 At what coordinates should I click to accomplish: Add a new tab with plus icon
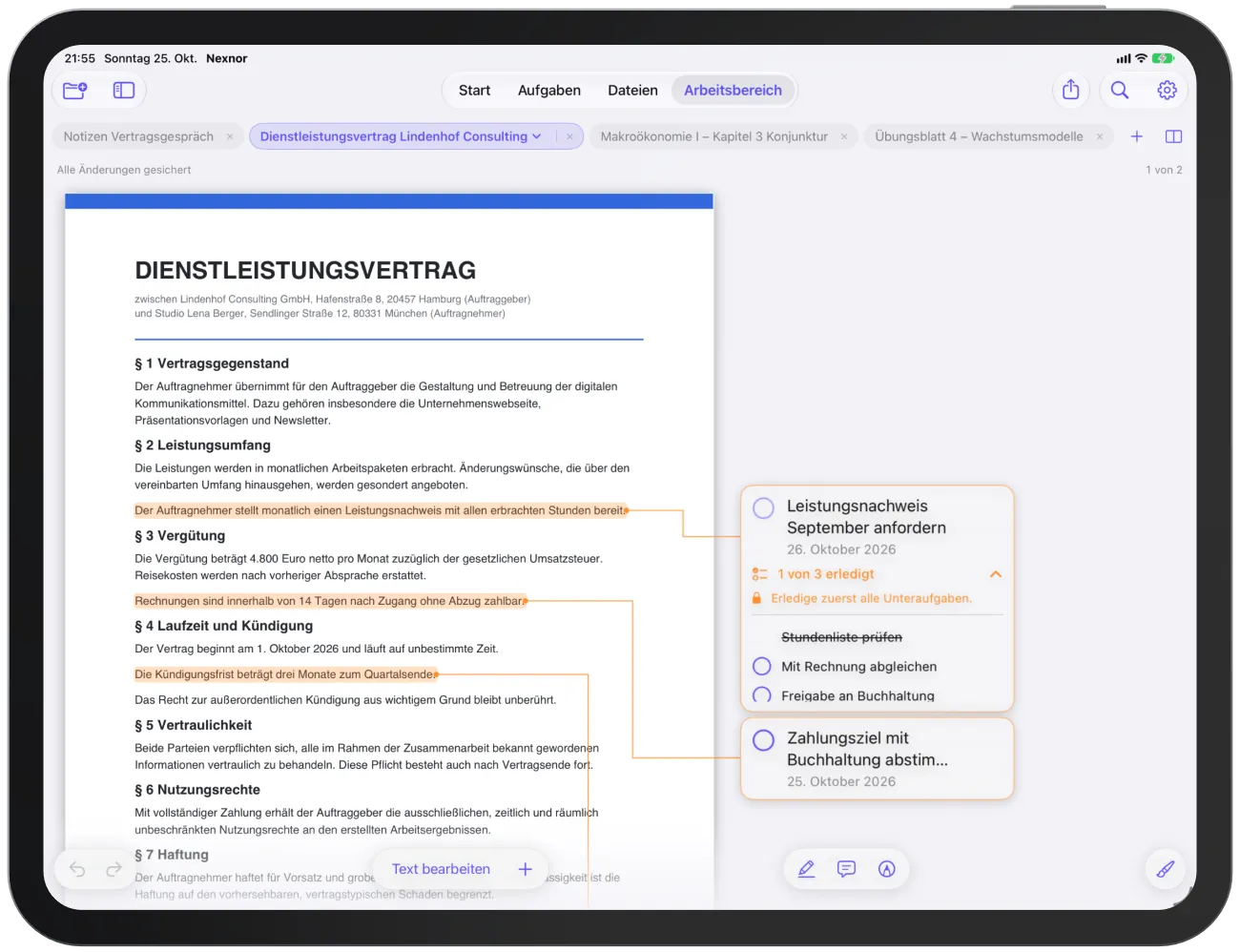[1137, 136]
